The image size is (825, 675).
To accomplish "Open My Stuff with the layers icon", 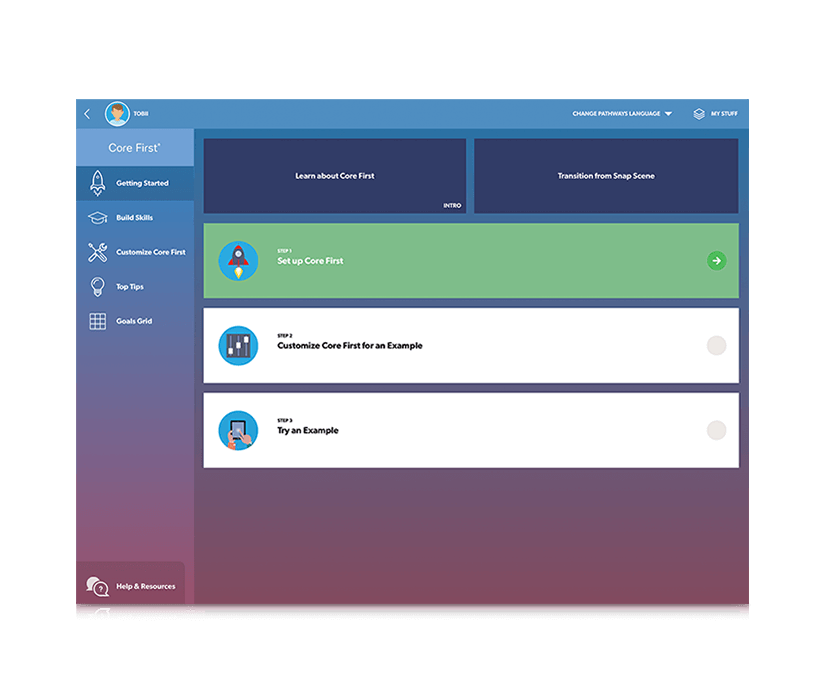I will [698, 113].
